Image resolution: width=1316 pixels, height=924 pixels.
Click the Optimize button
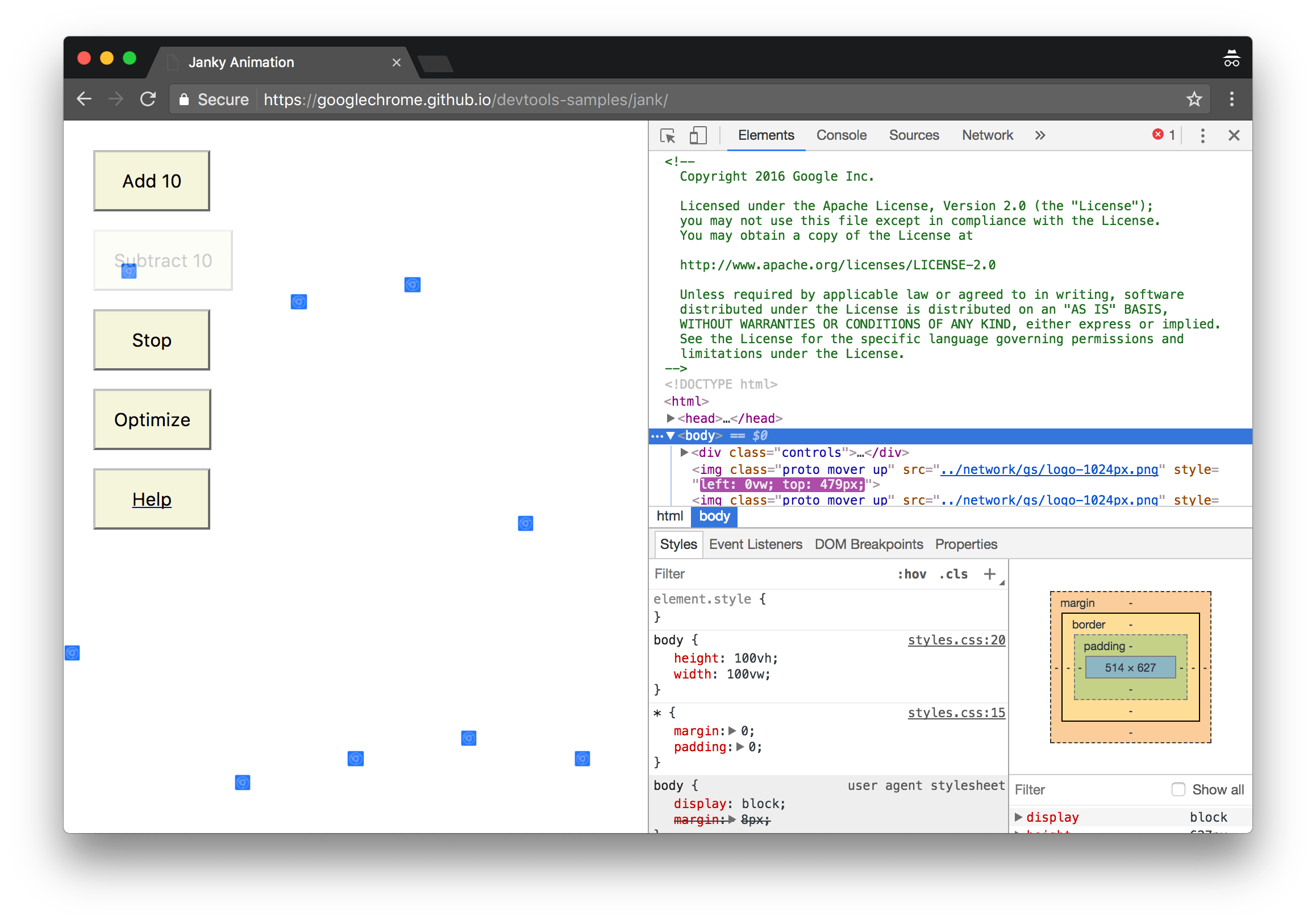(x=152, y=419)
